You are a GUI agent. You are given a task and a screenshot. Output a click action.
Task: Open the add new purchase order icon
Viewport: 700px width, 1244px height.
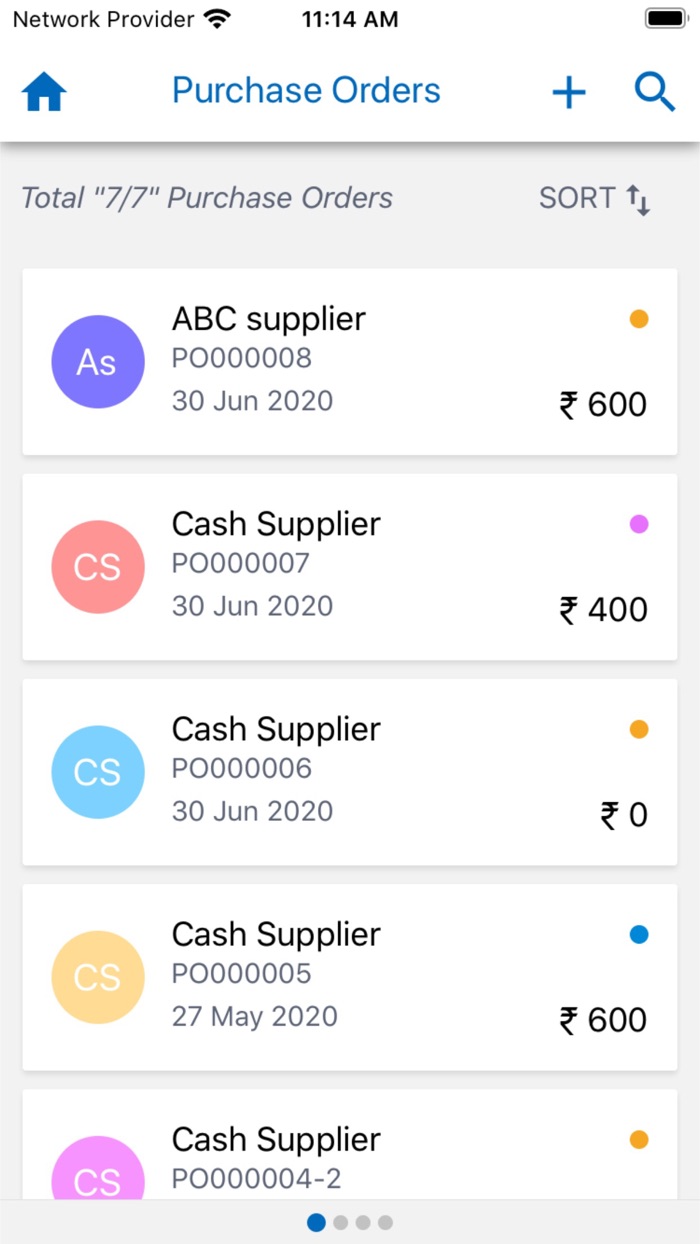point(568,91)
